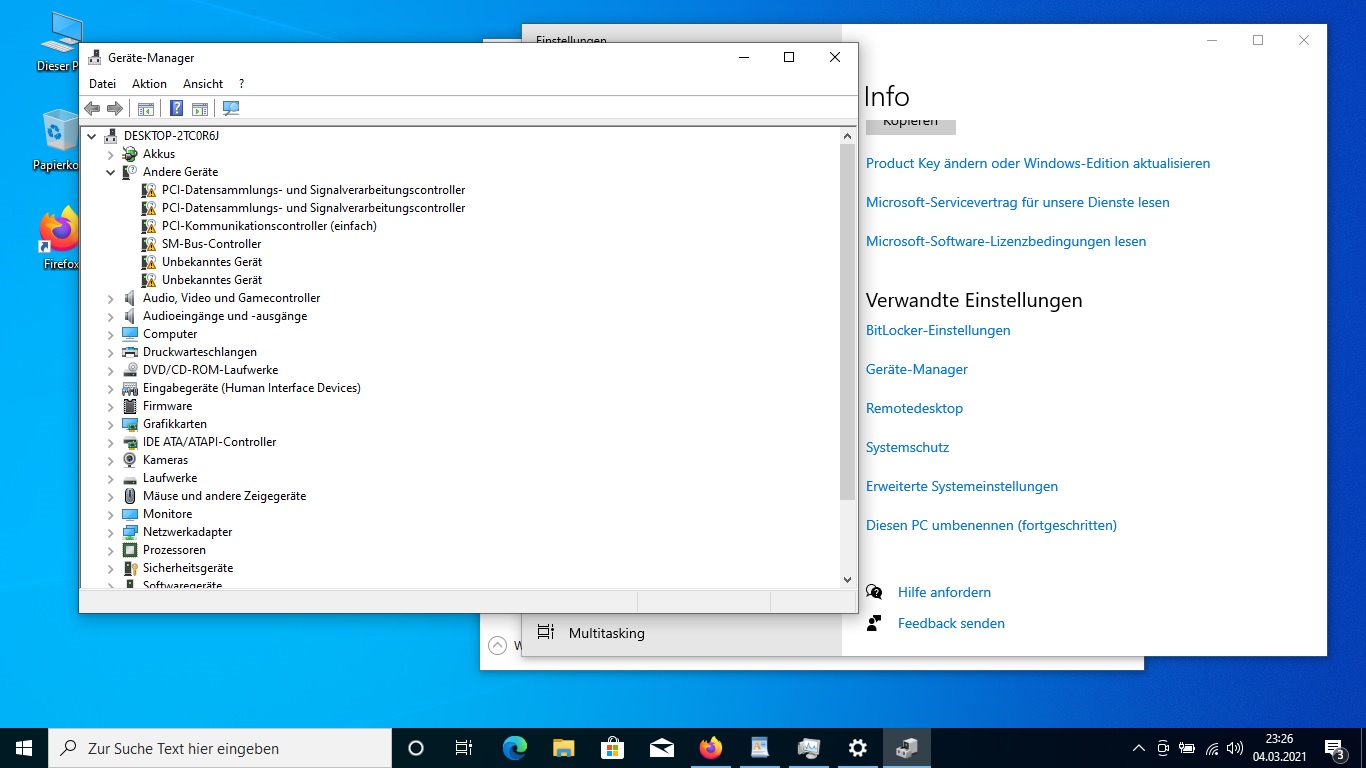Screen dimensions: 1366x768
Task: Open Papierkorb desktop icon
Action: point(60,141)
